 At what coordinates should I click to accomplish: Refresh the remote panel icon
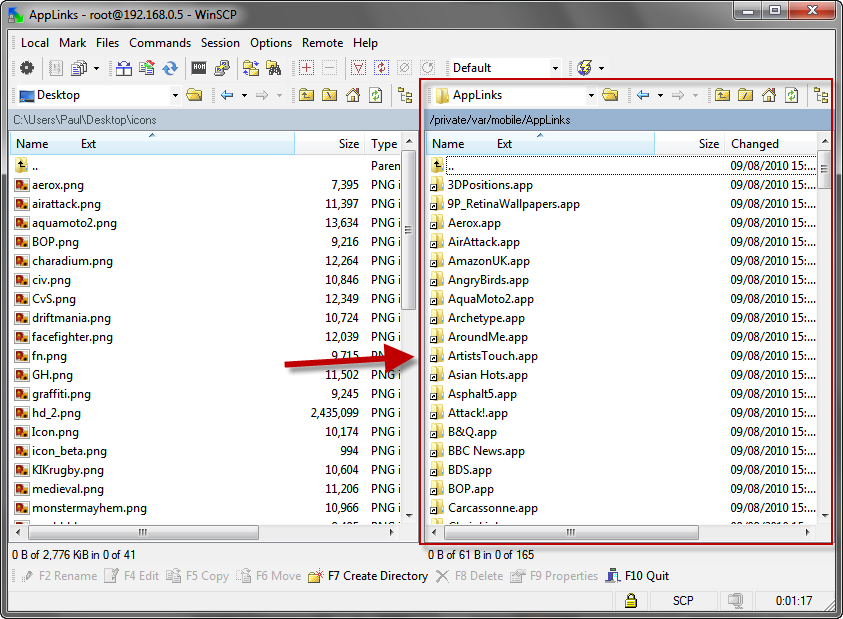tap(792, 95)
